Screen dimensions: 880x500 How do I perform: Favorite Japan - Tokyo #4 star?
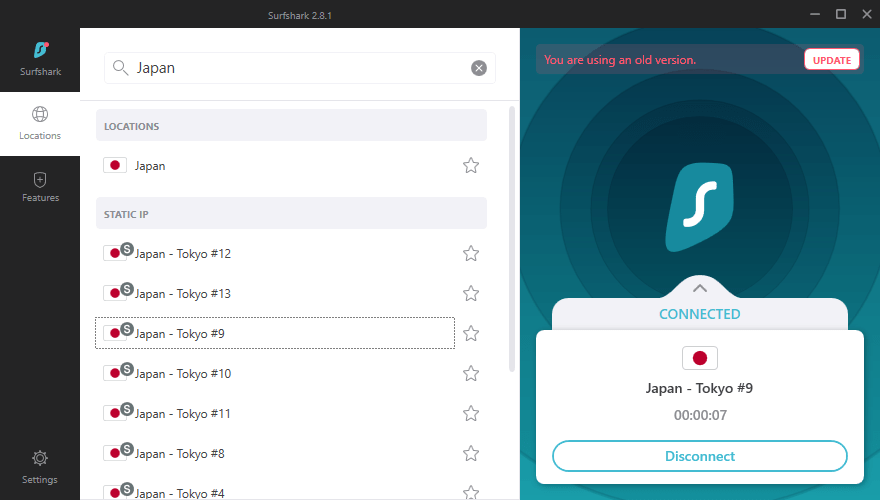click(x=471, y=493)
